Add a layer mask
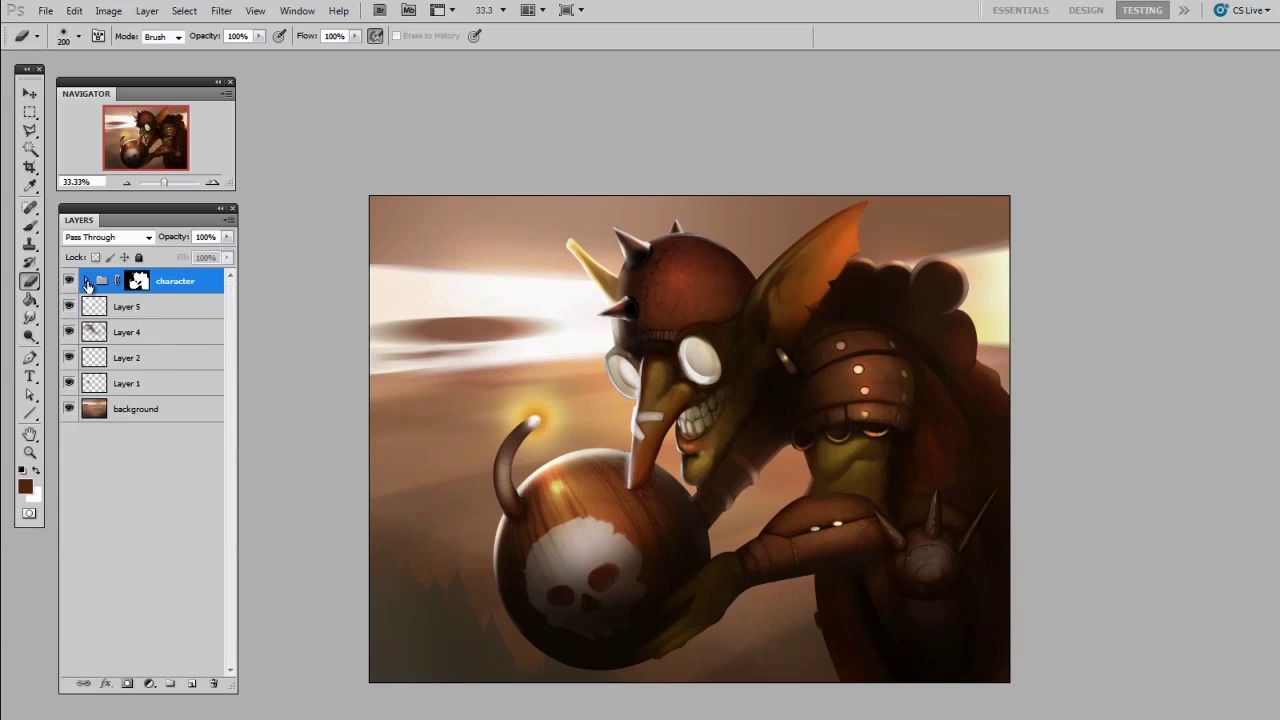Image resolution: width=1280 pixels, height=720 pixels. [x=127, y=684]
